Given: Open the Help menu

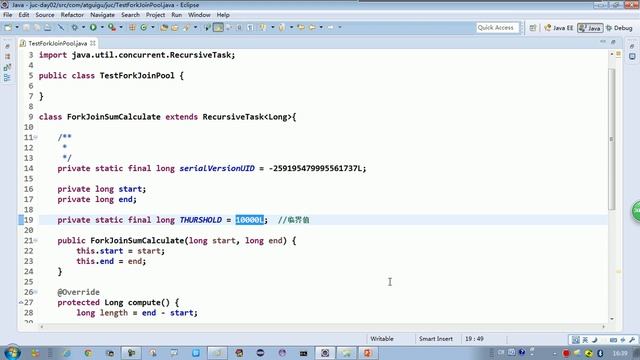Looking at the screenshot, I should pyautogui.click(x=223, y=15).
